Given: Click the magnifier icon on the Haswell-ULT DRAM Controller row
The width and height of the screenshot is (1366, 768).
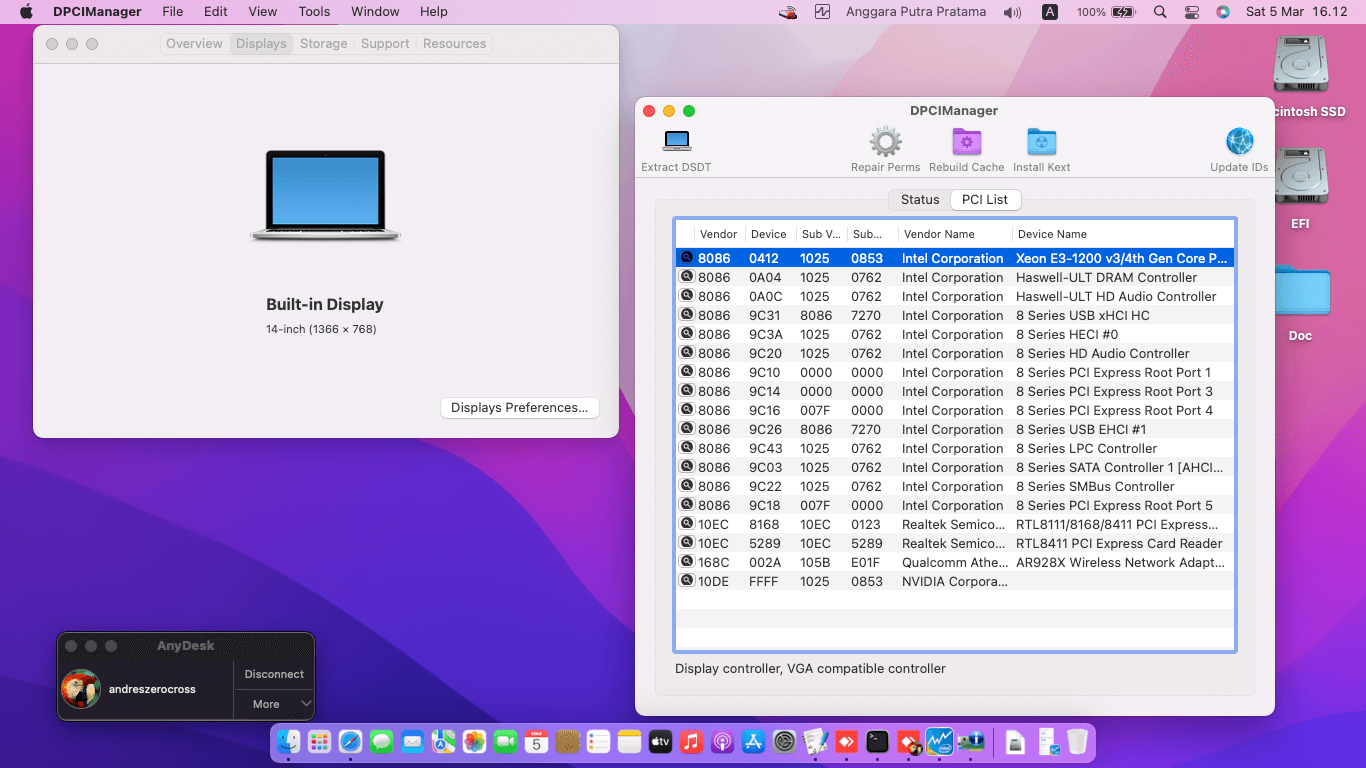Looking at the screenshot, I should click(687, 277).
